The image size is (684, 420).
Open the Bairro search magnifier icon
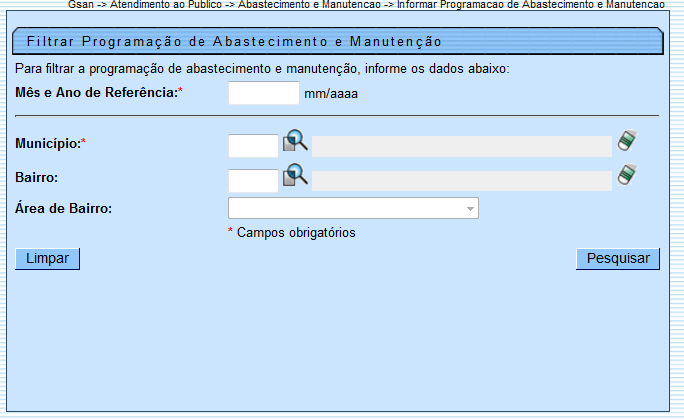click(295, 177)
